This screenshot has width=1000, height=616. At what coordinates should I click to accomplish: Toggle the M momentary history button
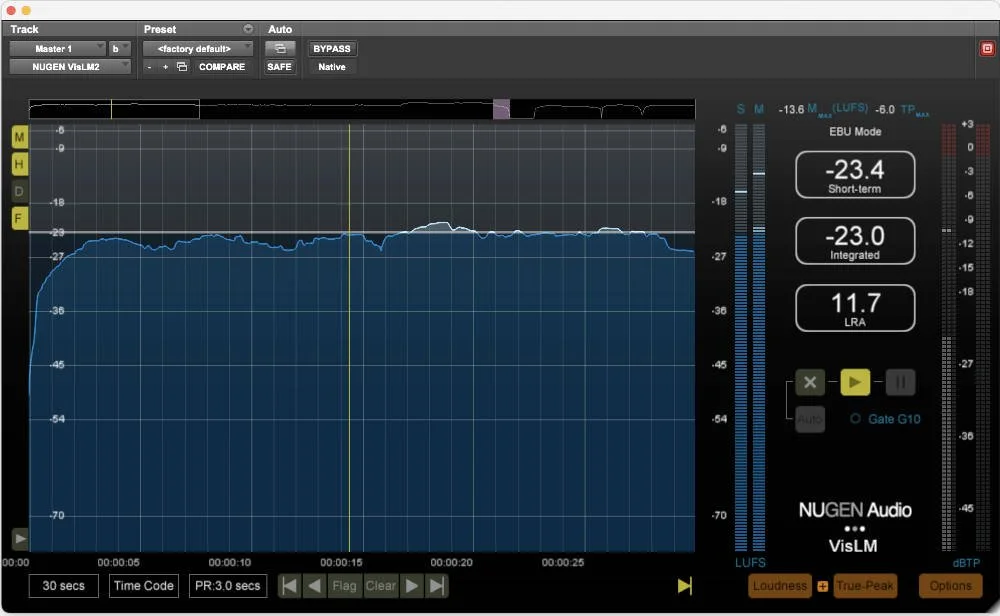[x=20, y=137]
